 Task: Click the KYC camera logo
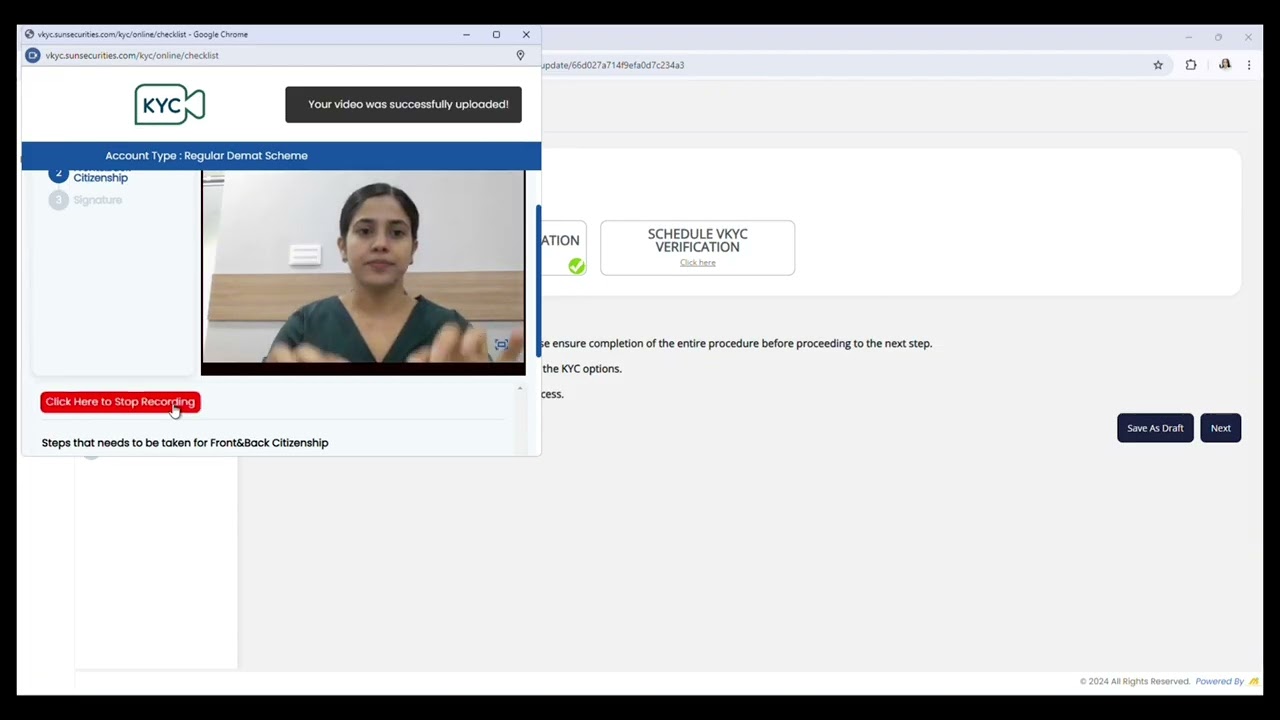coord(170,104)
